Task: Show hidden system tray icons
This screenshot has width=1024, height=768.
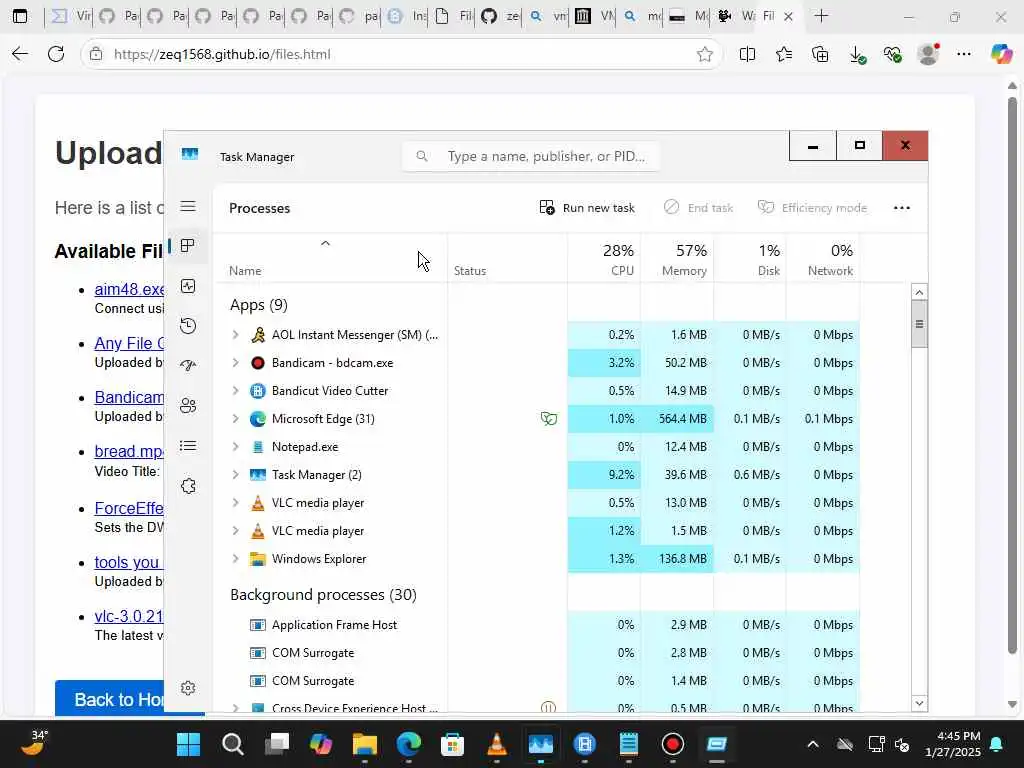Action: pyautogui.click(x=812, y=744)
